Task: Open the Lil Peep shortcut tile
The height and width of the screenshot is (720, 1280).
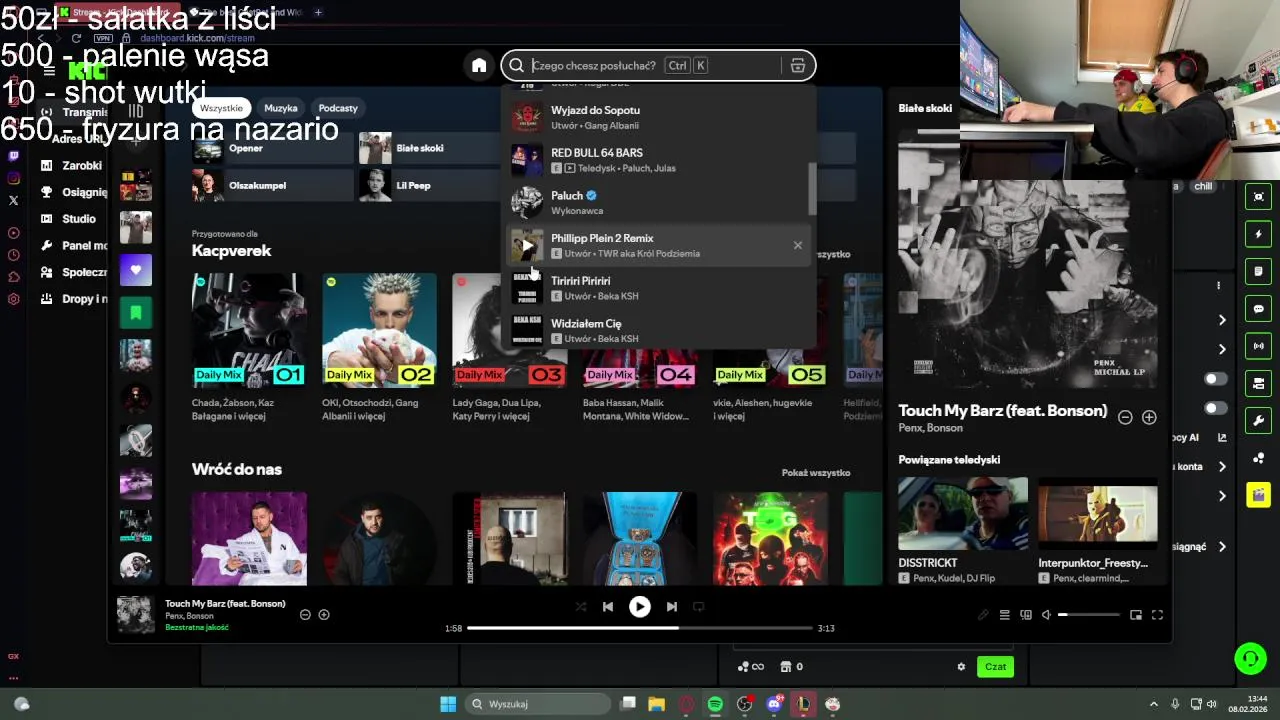Action: coord(430,185)
